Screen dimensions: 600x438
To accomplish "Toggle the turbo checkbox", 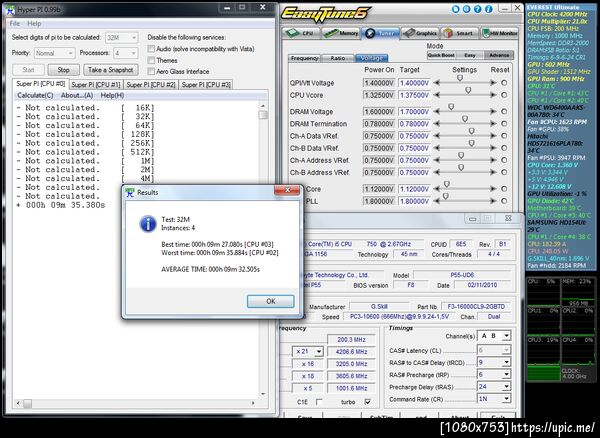I will [367, 402].
